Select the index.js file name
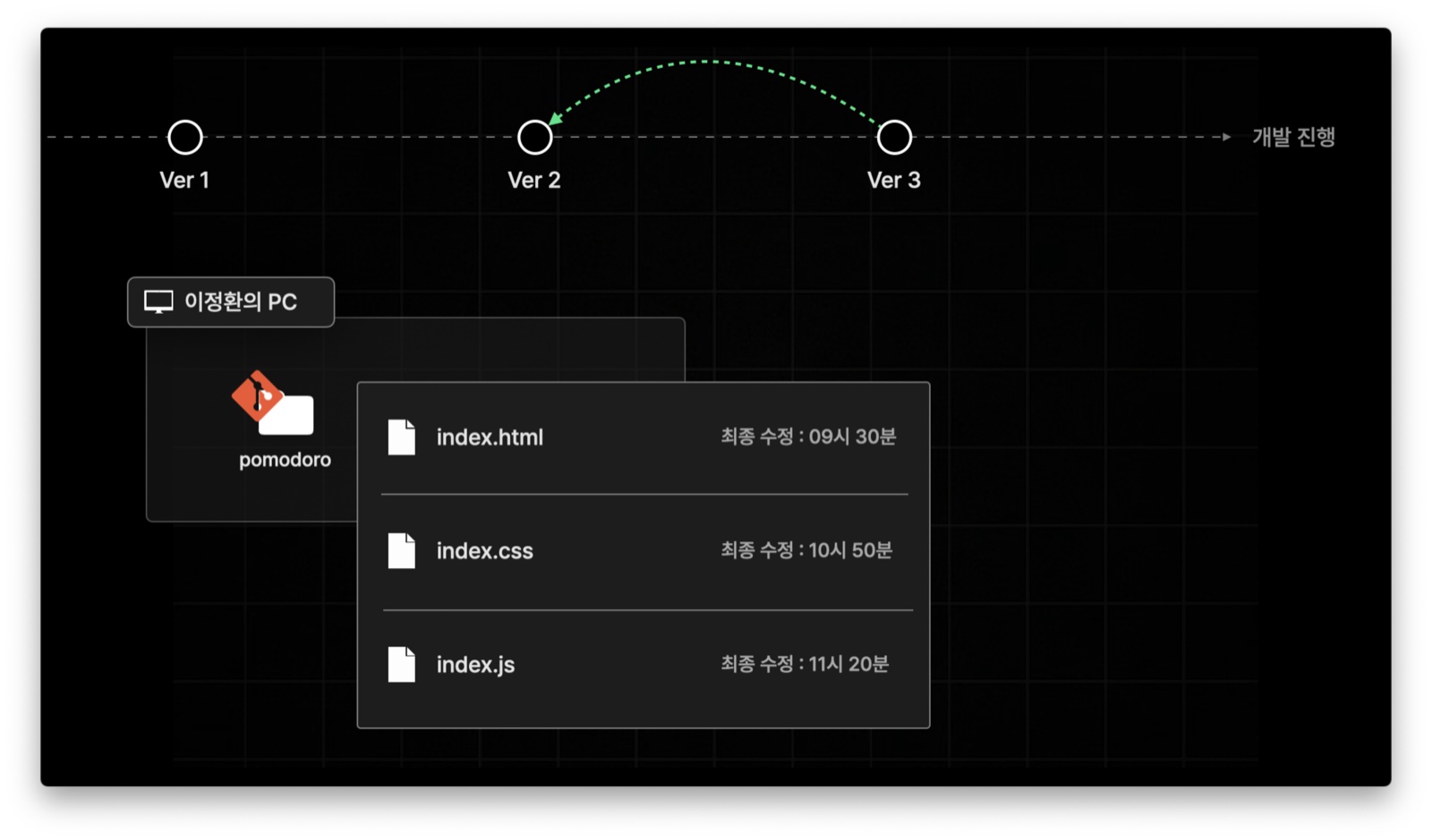Image resolution: width=1432 pixels, height=840 pixels. (x=475, y=665)
